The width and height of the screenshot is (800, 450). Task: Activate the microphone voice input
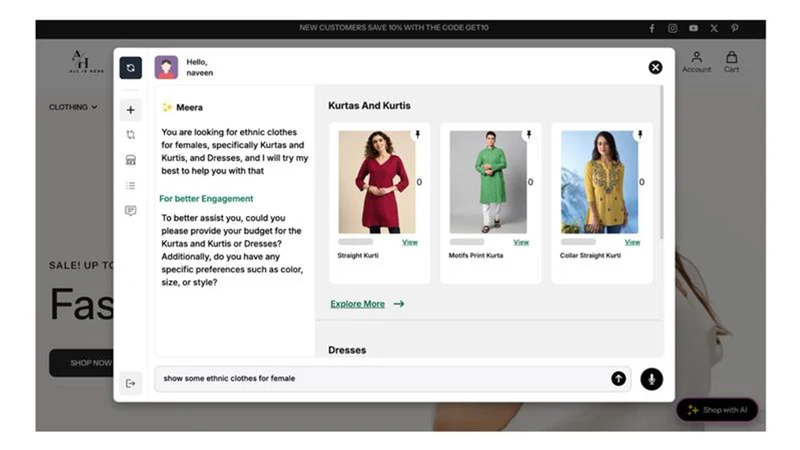652,379
